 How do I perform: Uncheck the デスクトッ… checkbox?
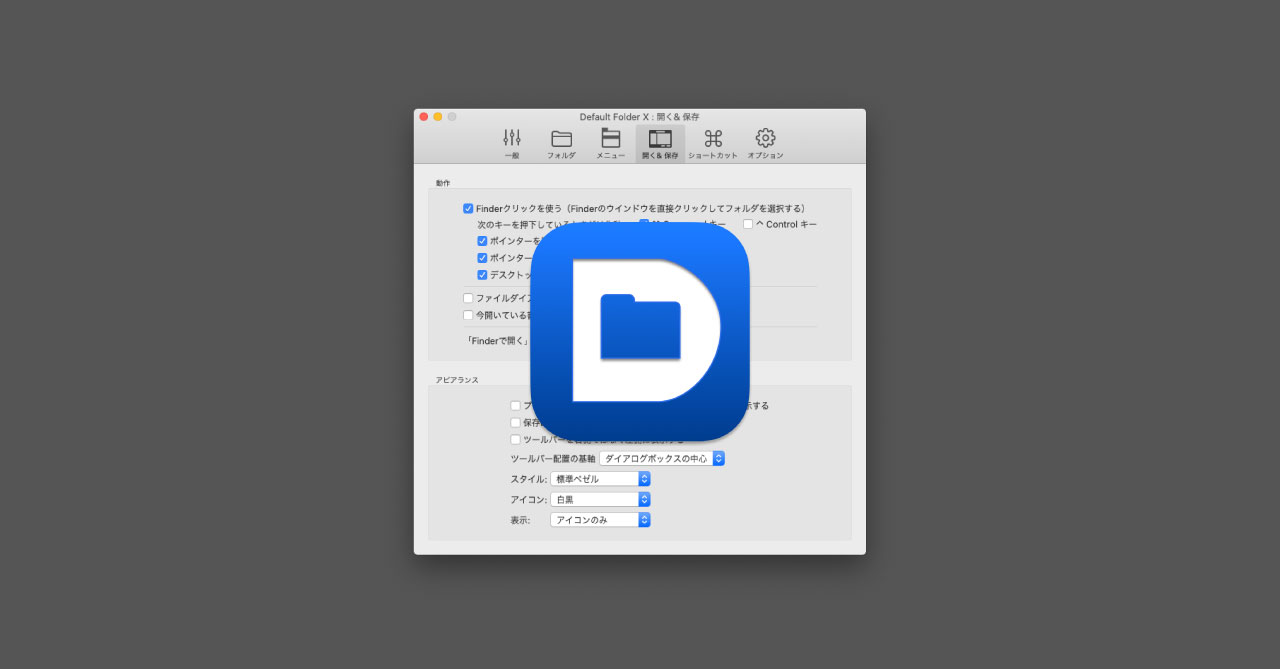[482, 275]
